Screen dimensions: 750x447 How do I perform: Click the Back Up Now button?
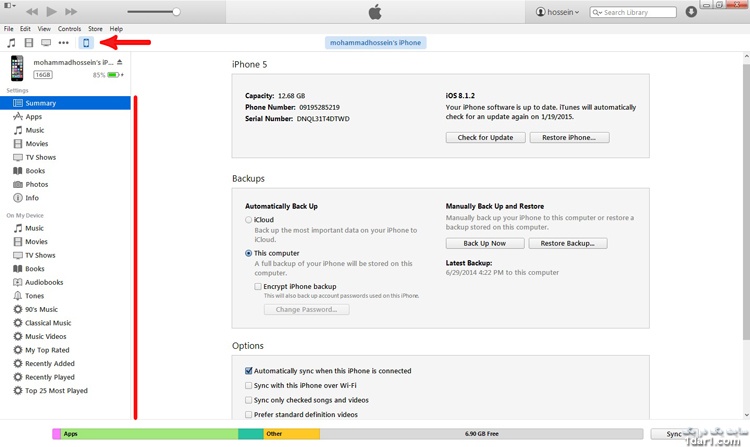pos(485,243)
